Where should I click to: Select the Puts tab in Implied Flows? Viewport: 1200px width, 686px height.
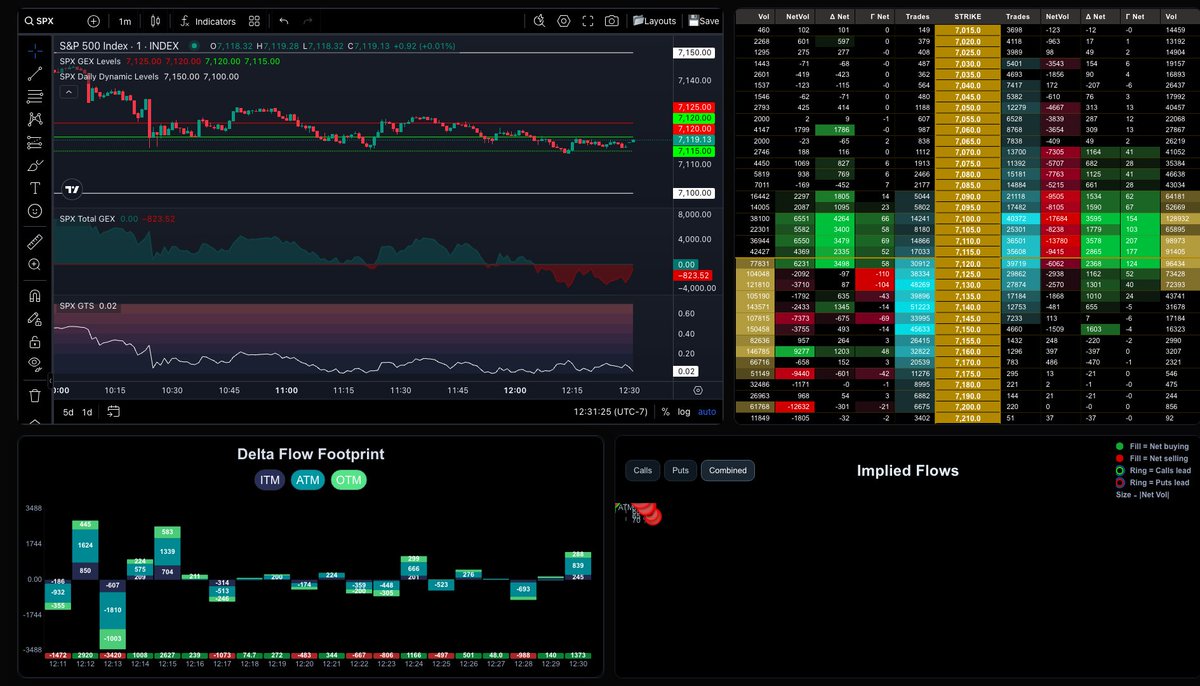(x=680, y=470)
